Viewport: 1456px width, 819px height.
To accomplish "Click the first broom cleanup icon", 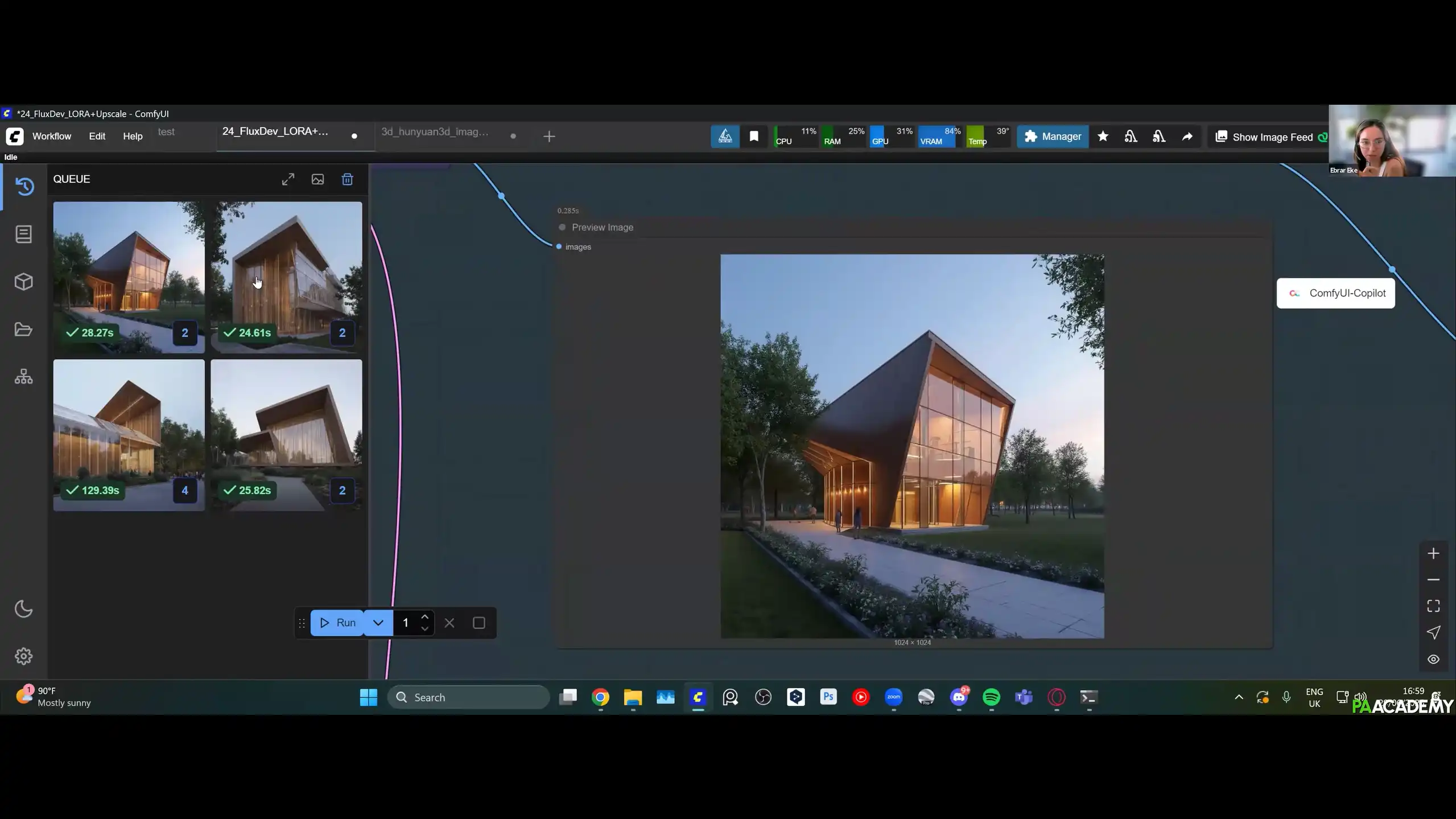I will [x=1131, y=137].
